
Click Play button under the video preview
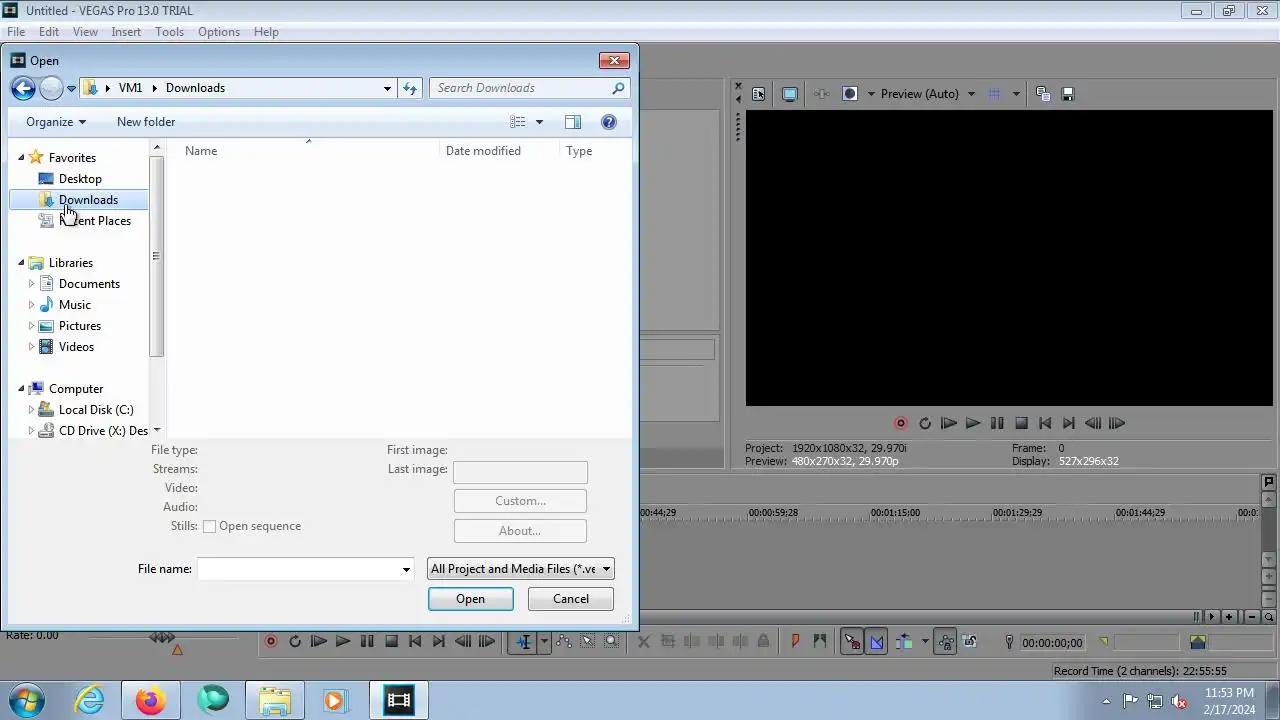coord(973,423)
